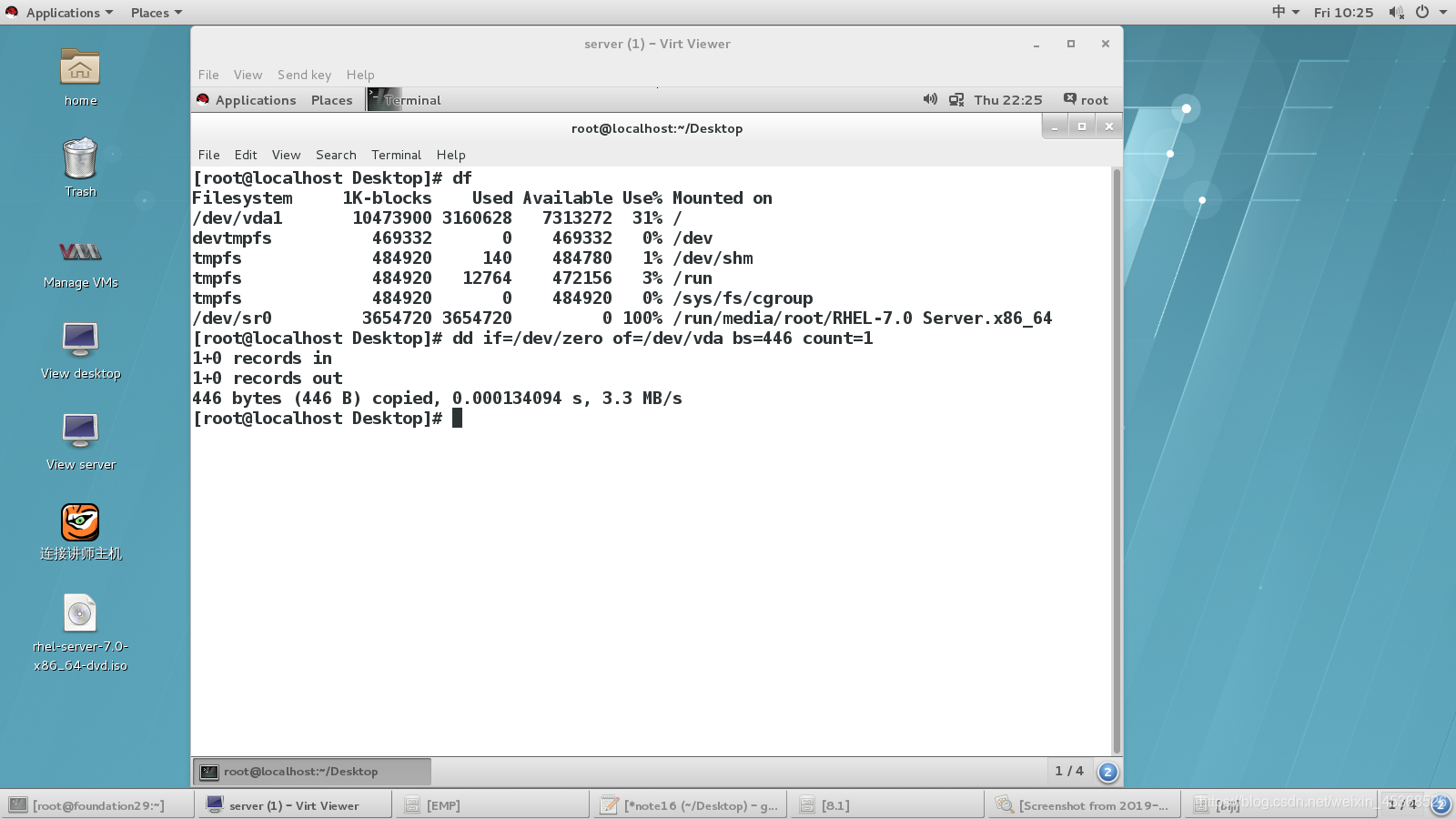Viewport: 1456px width, 819px height.
Task: Click the guest clock Thu 22:25
Action: 1008,100
